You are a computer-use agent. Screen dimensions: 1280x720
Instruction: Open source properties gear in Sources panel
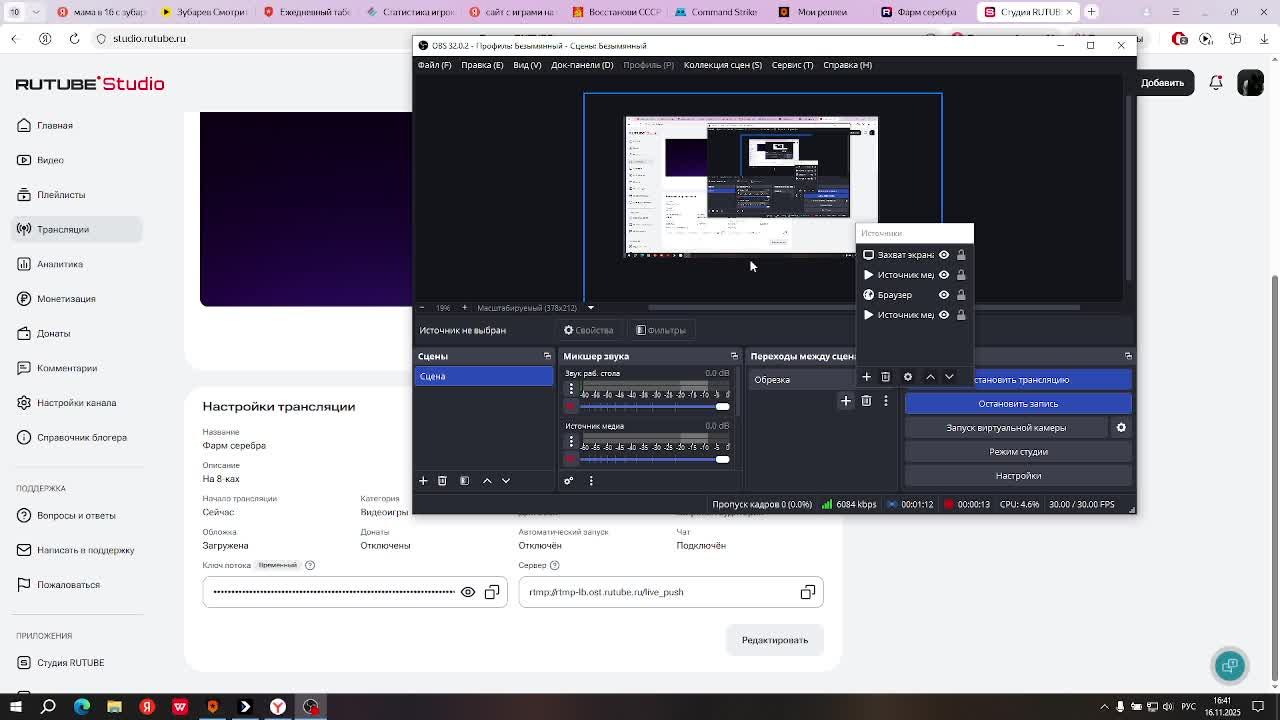[x=908, y=377]
